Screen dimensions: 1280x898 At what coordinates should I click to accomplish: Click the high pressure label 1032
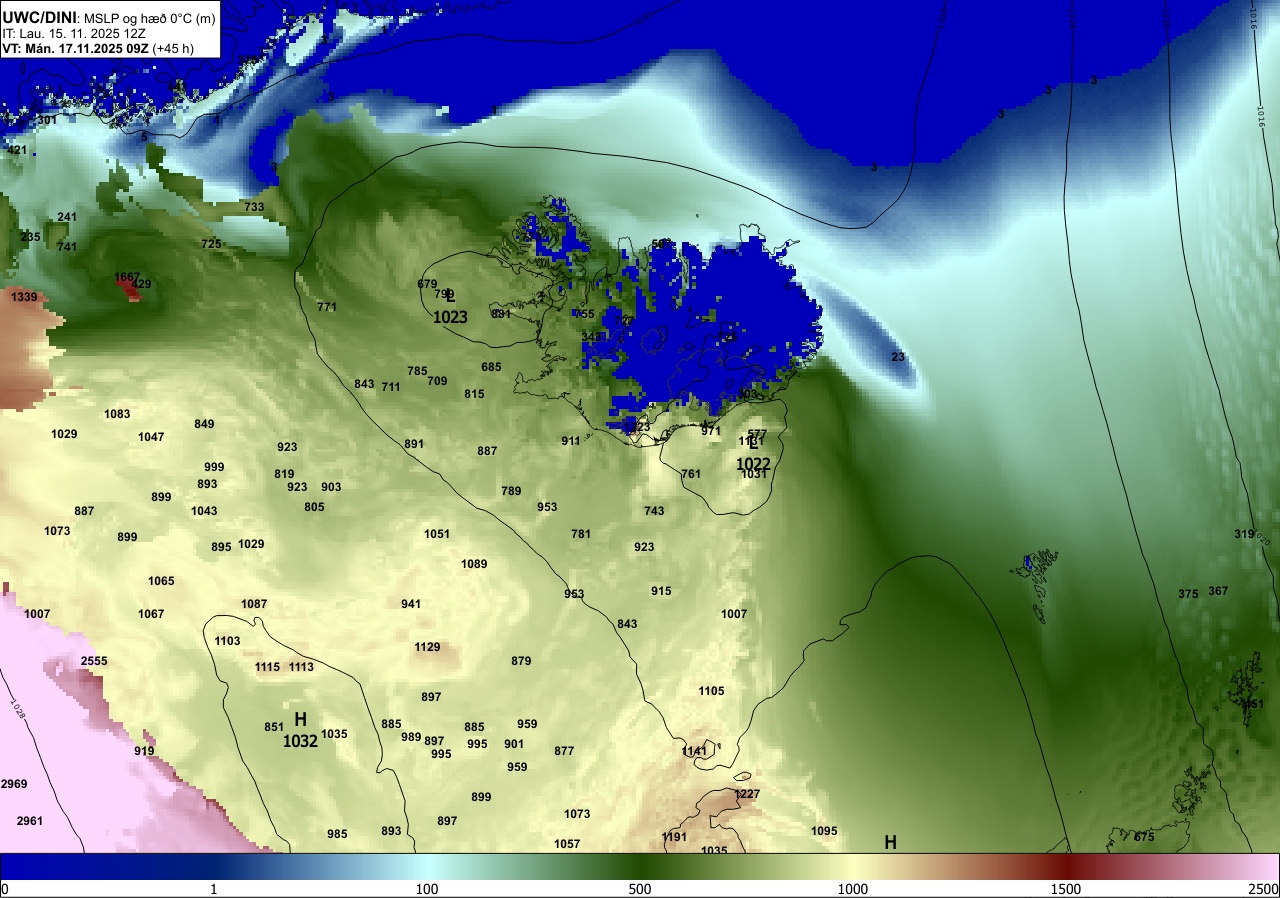click(300, 741)
